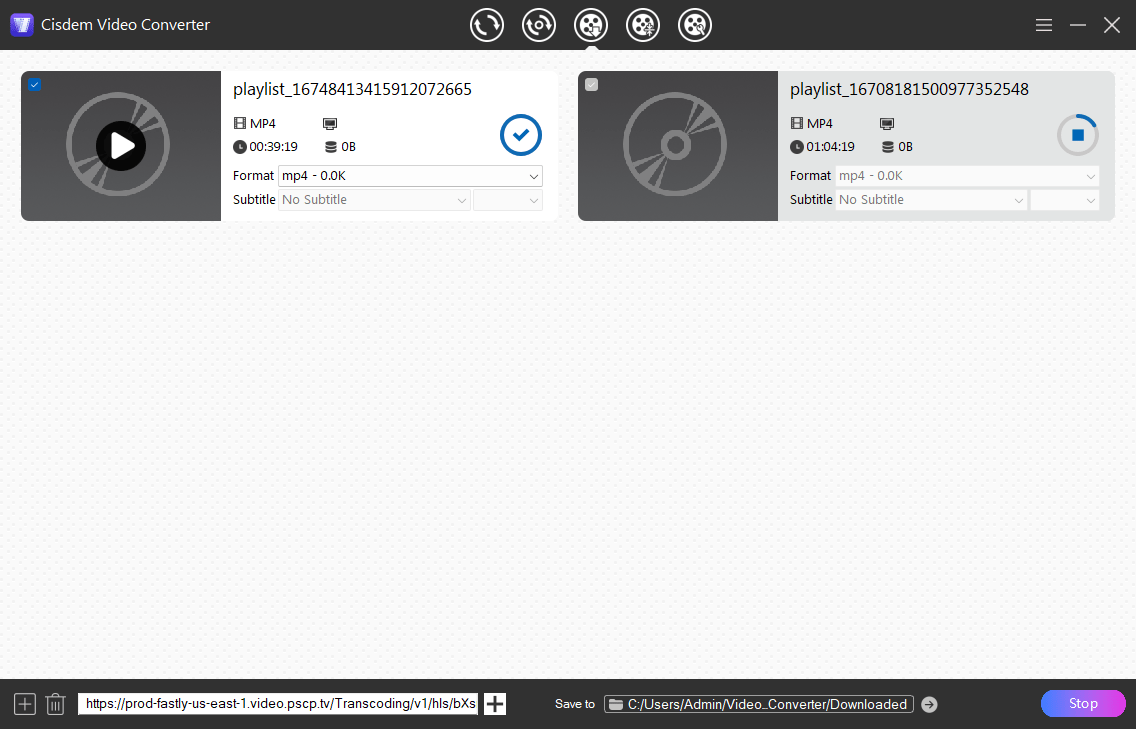This screenshot has width=1136, height=729.
Task: Switch to the Convert tab icon
Action: [487, 25]
